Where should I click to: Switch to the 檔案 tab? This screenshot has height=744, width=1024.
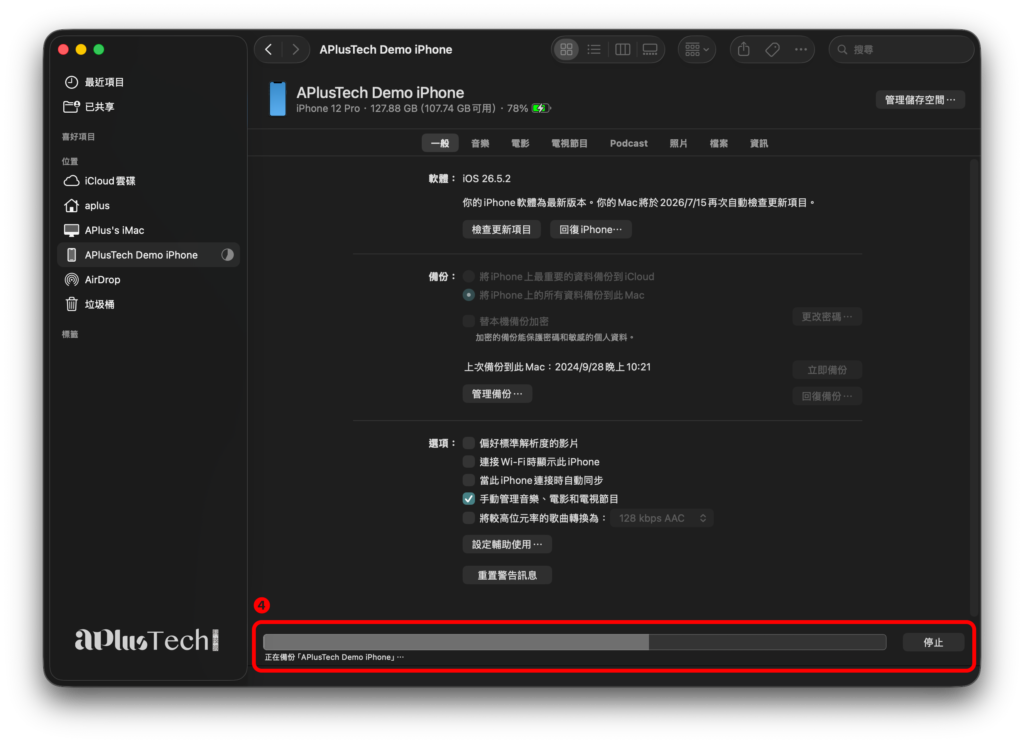[718, 143]
